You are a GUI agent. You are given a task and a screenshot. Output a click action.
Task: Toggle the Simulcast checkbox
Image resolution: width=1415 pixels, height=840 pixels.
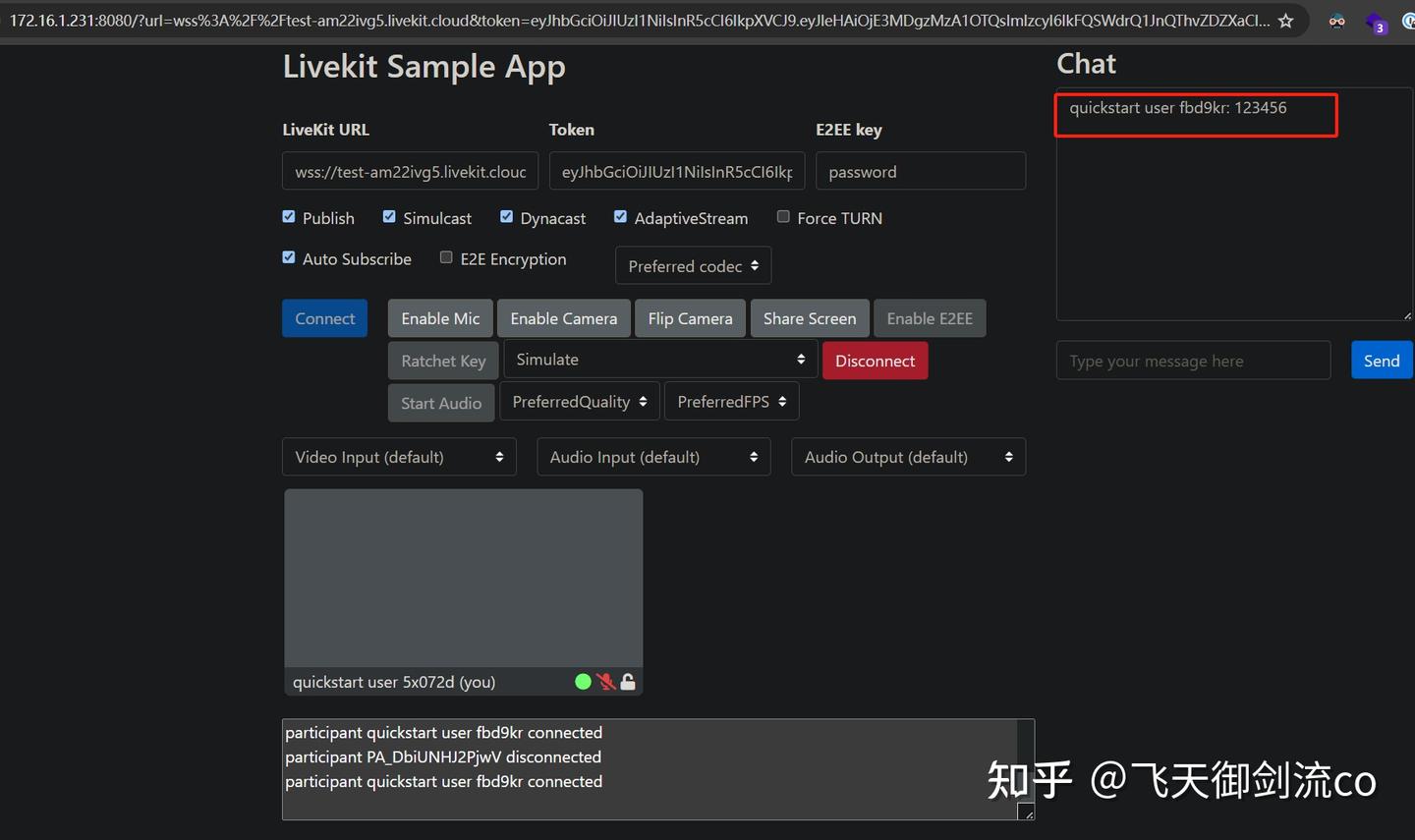click(x=389, y=217)
